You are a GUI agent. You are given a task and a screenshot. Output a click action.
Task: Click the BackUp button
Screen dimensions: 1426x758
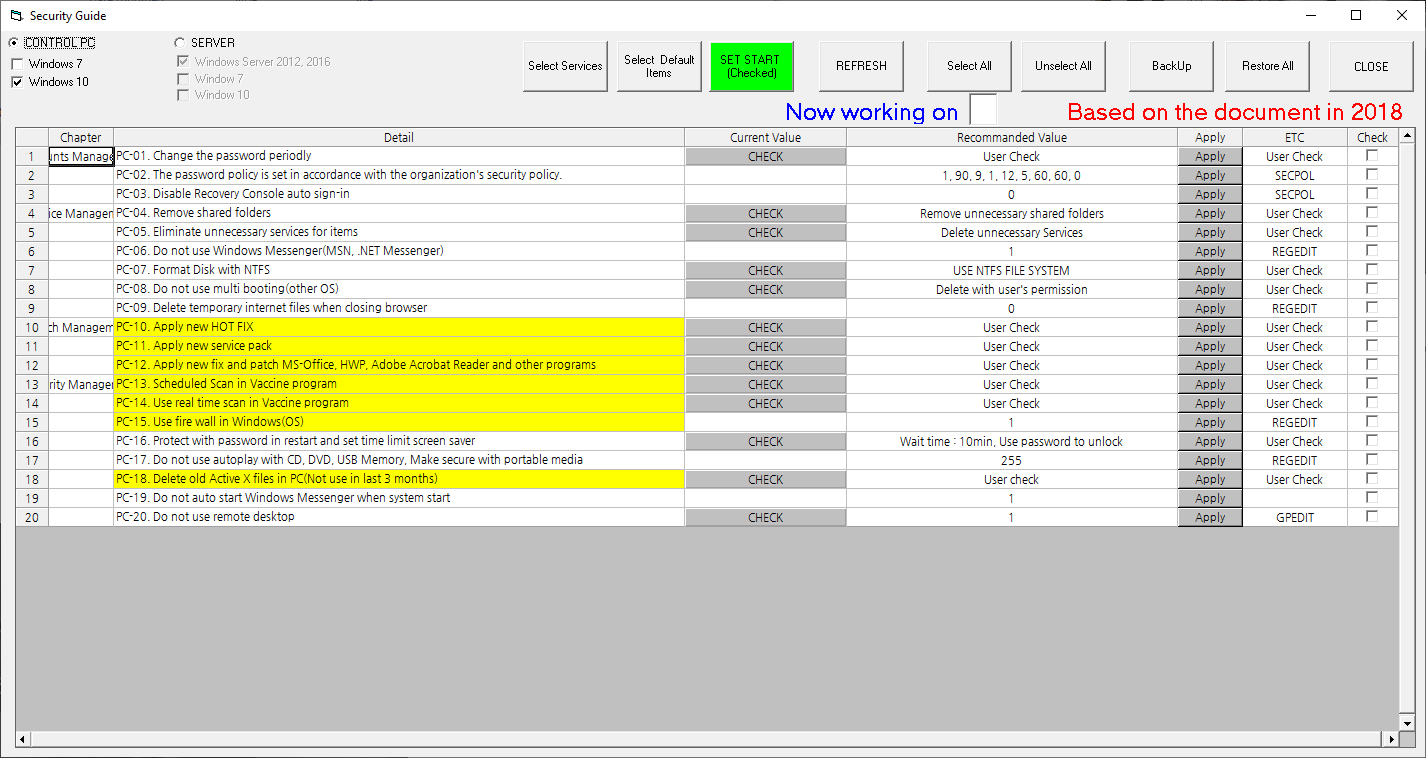pos(1171,67)
